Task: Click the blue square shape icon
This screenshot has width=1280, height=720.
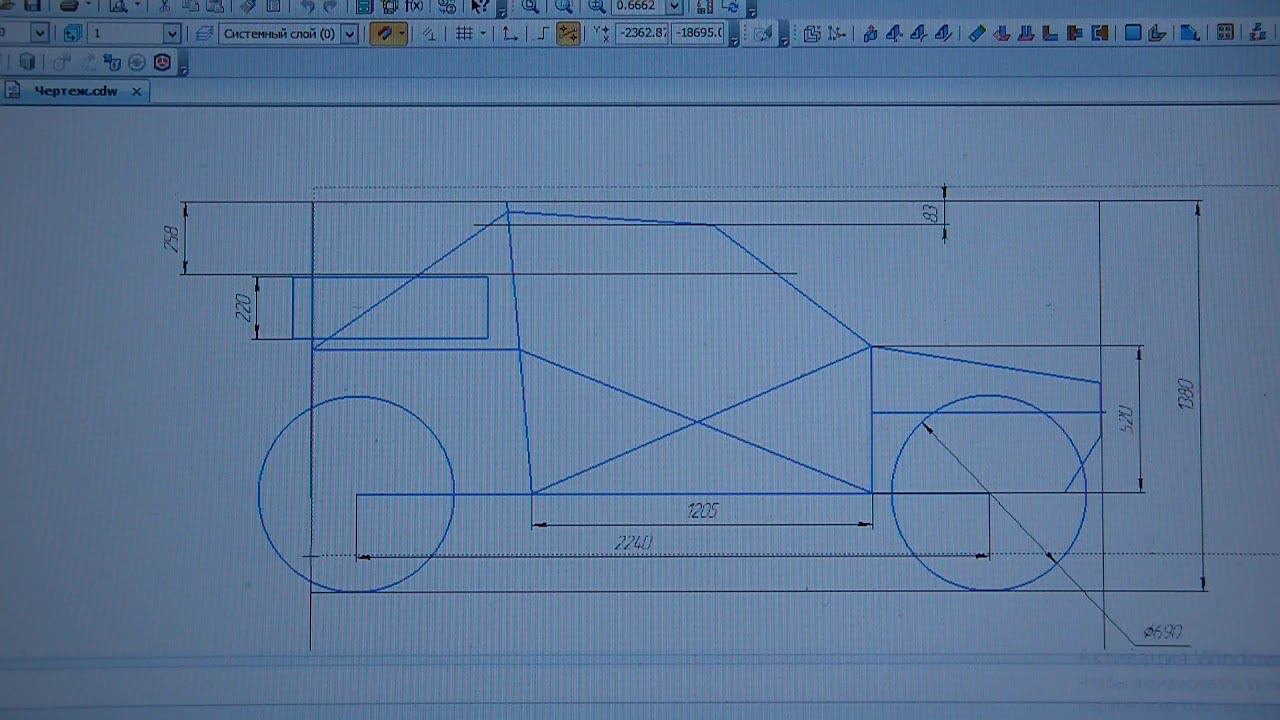Action: pyautogui.click(x=1132, y=33)
